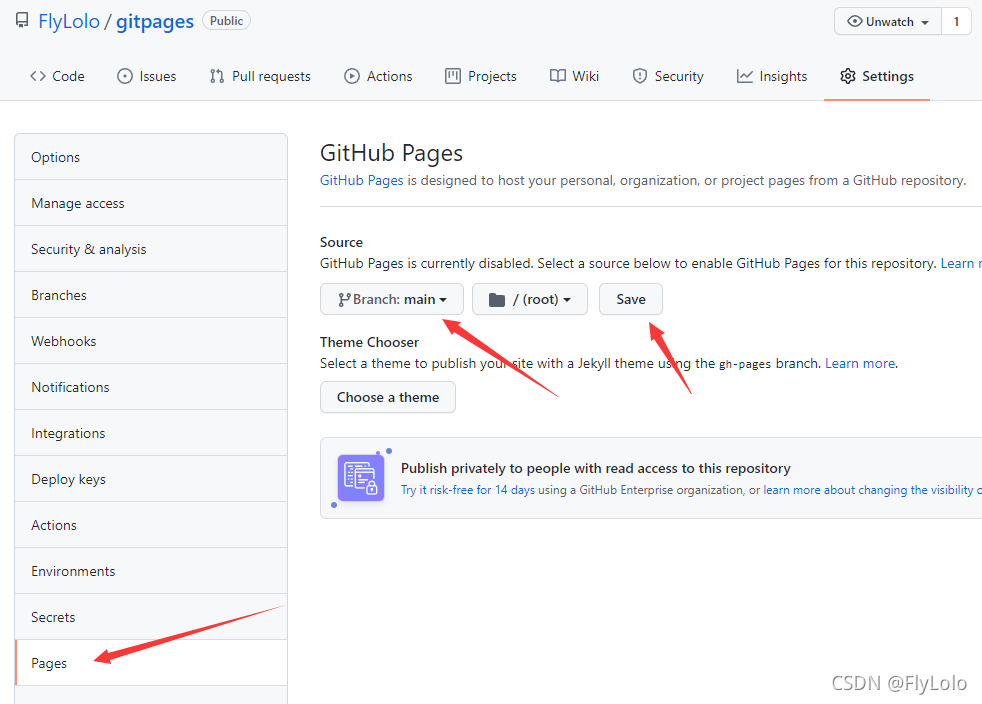Click Try it risk-free for 14 days
Image resolution: width=982 pixels, height=704 pixels.
(x=468, y=490)
